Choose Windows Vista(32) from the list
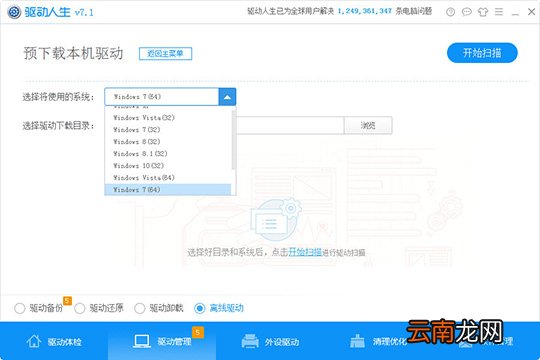The image size is (540, 360). point(168,118)
